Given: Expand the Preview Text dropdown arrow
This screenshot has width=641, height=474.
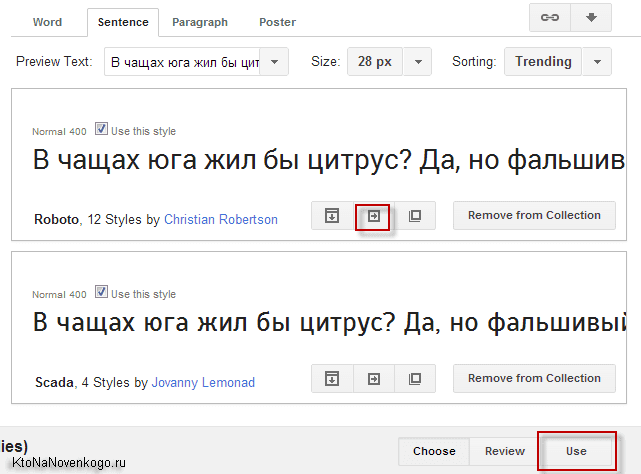Looking at the screenshot, I should (x=274, y=62).
